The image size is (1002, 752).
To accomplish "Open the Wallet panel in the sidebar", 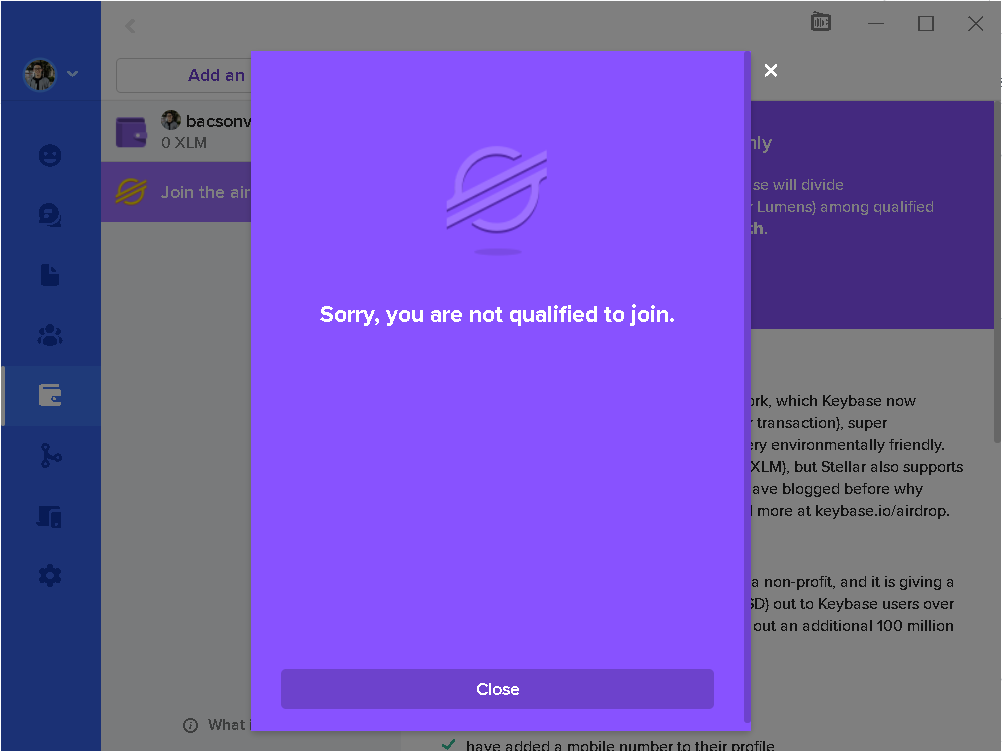I will [50, 395].
